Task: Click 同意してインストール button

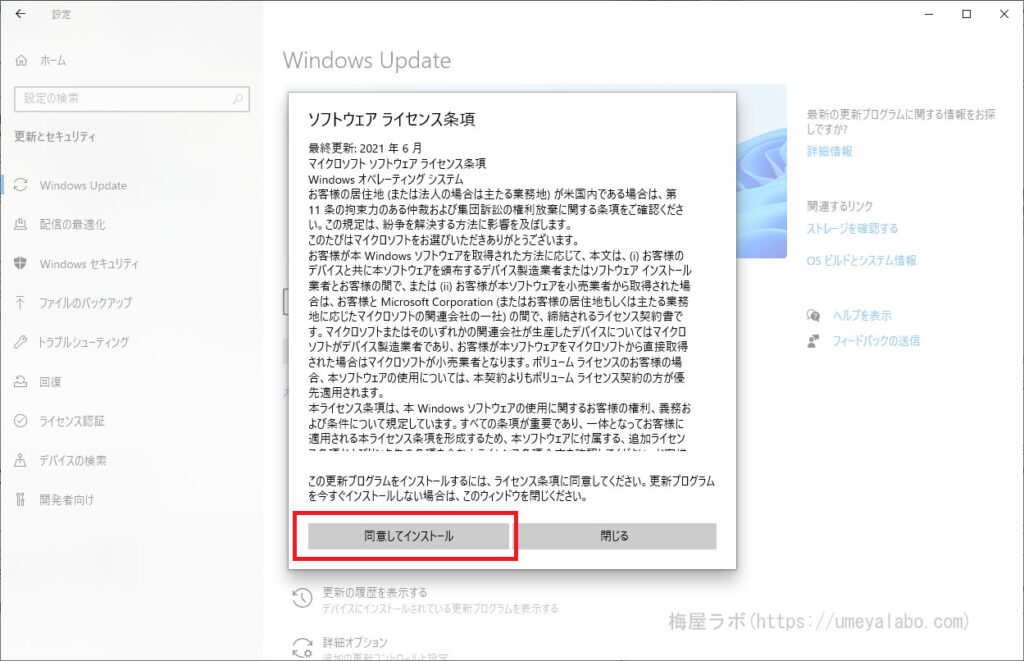Action: tap(409, 536)
